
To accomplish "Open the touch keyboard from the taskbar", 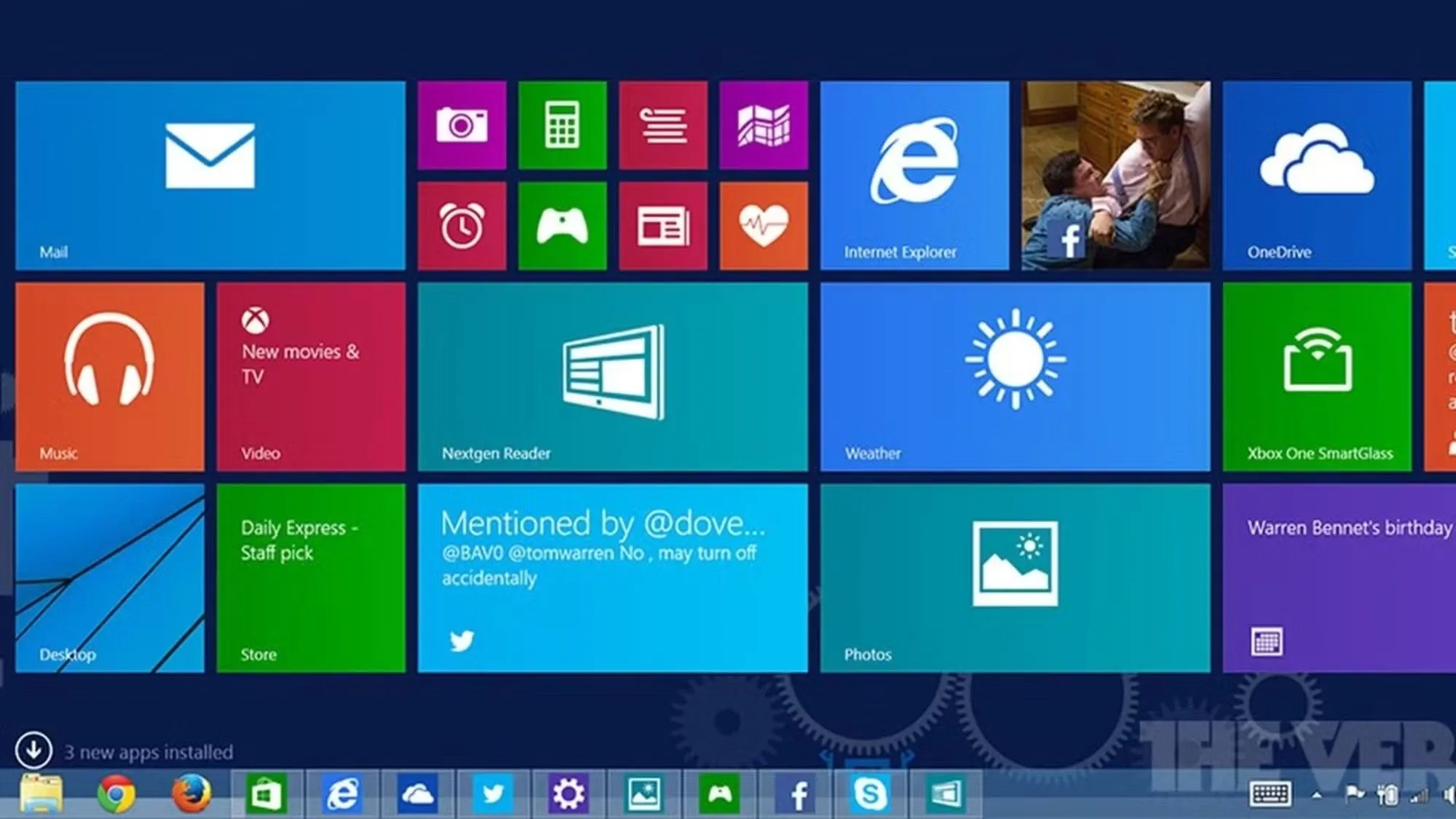I will coord(1270,794).
